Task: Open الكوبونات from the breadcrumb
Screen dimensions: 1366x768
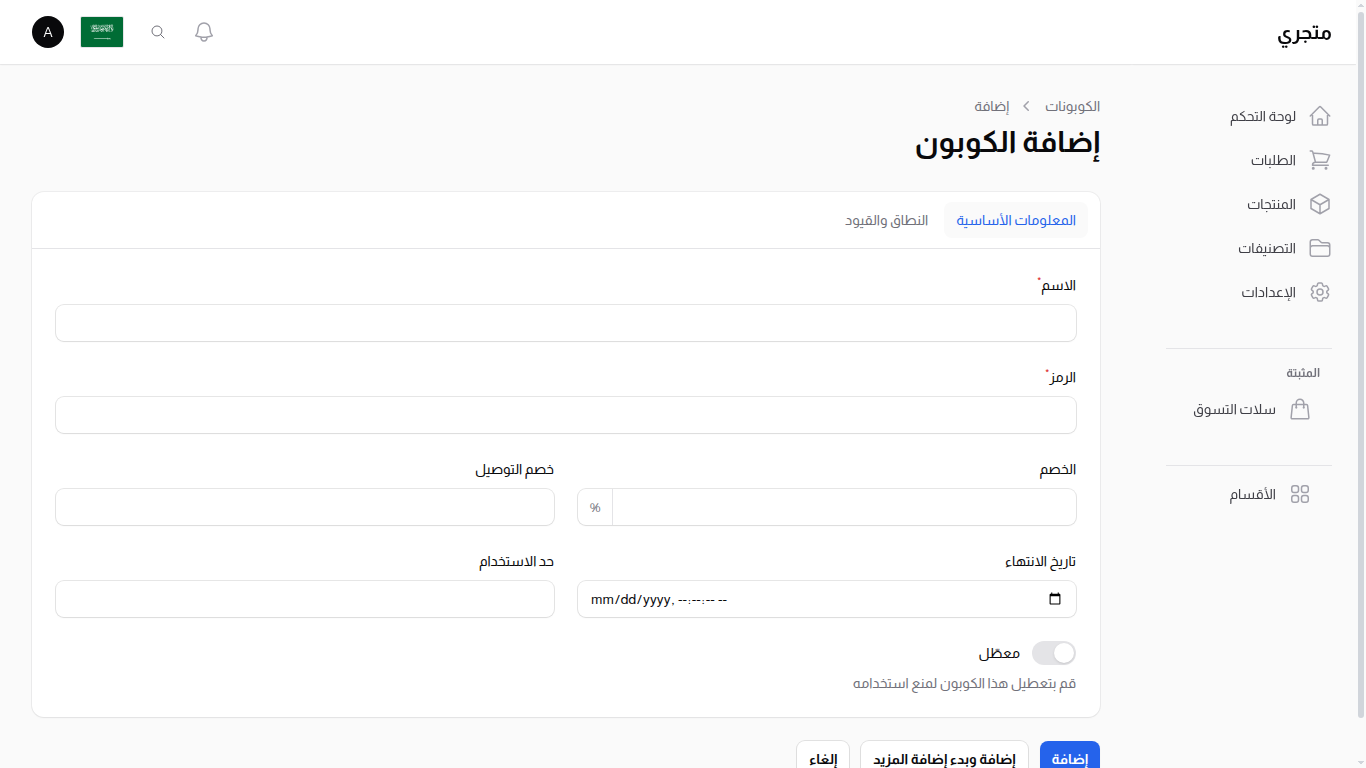Action: pos(1071,106)
